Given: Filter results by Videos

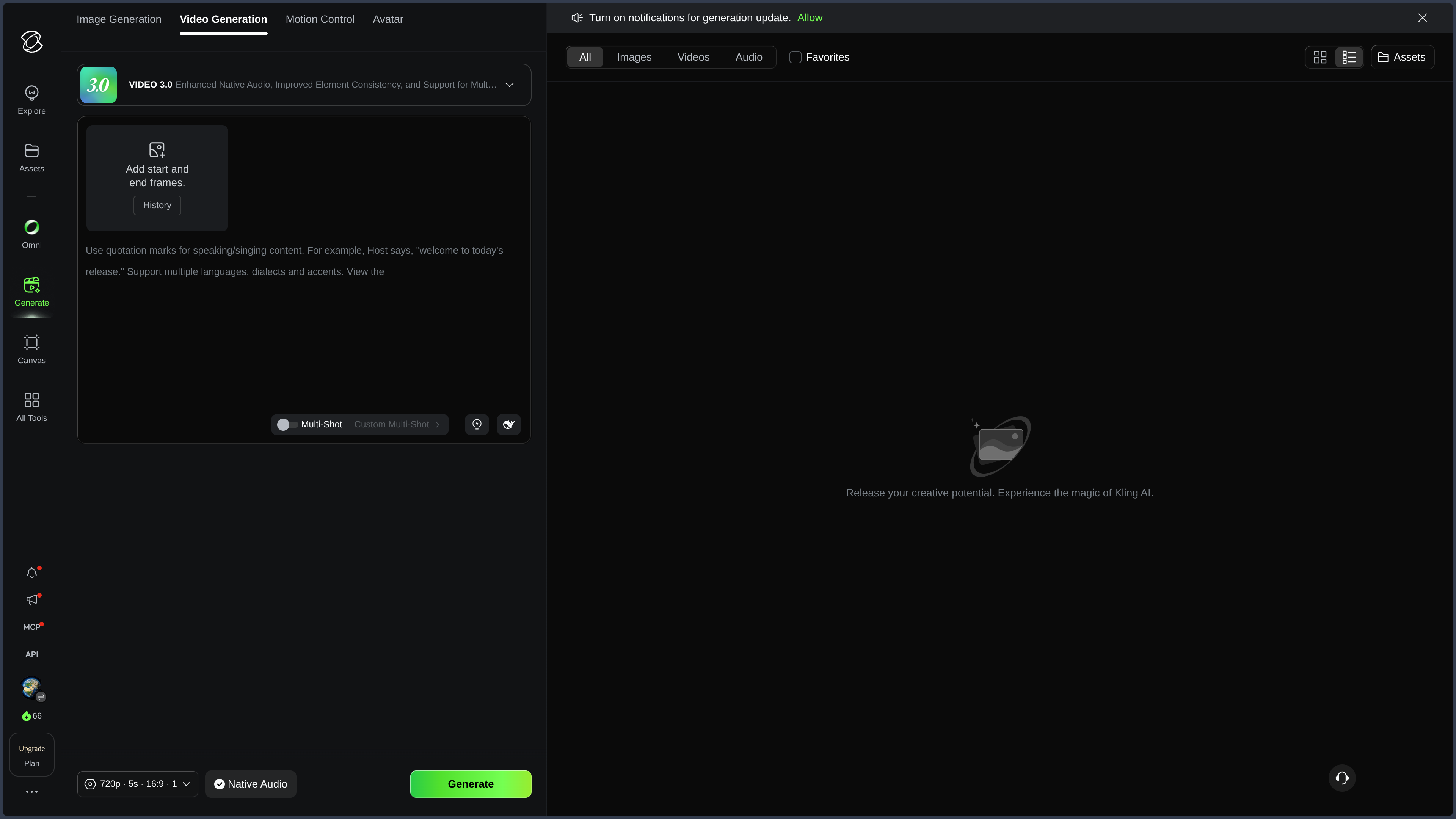Looking at the screenshot, I should click(x=693, y=57).
